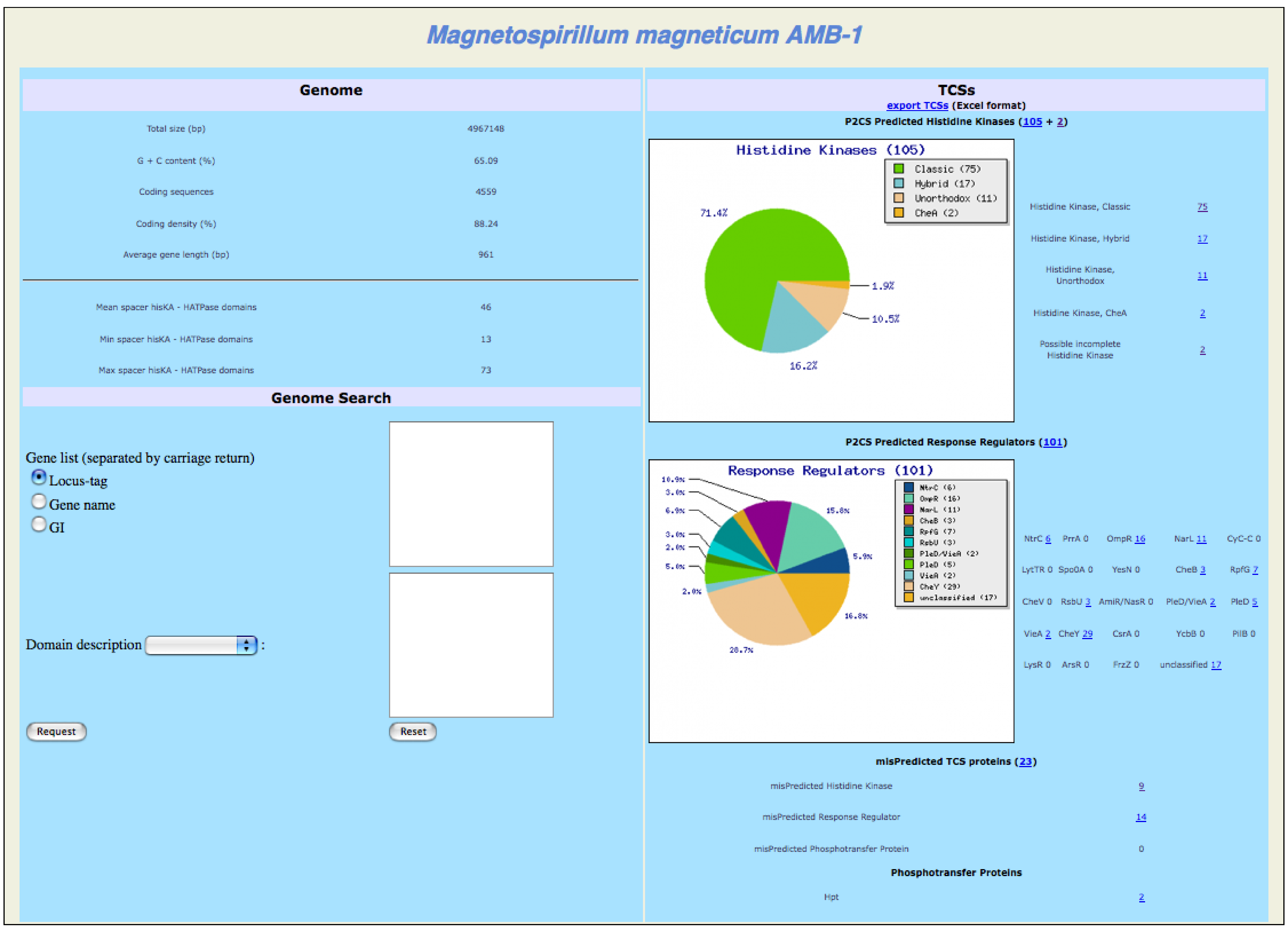Click the total size value 4967148
Viewport: 1288px width, 931px height.
point(486,129)
